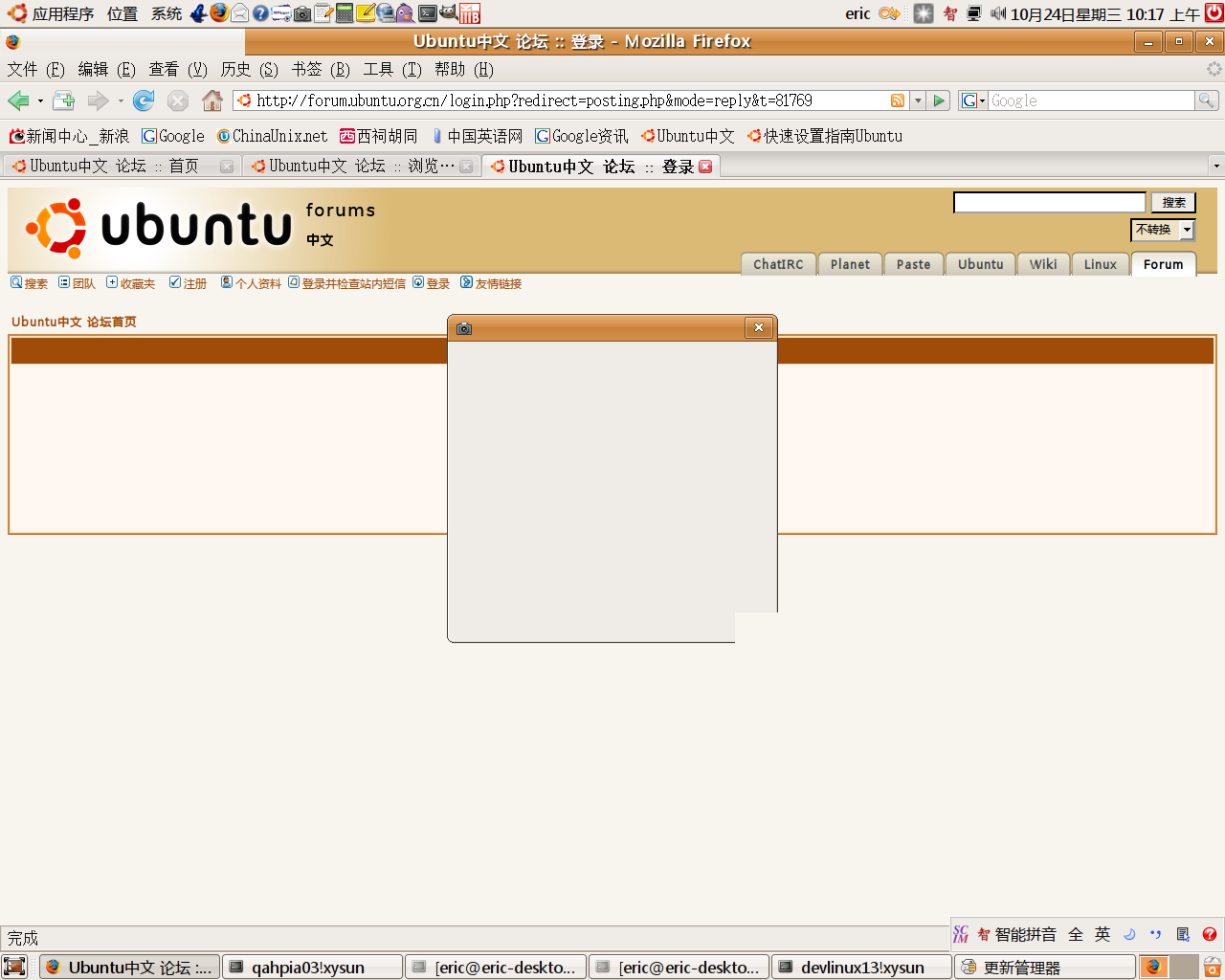Open the 新闻中心_新浪 bookmark
The image size is (1225, 980).
(x=69, y=136)
